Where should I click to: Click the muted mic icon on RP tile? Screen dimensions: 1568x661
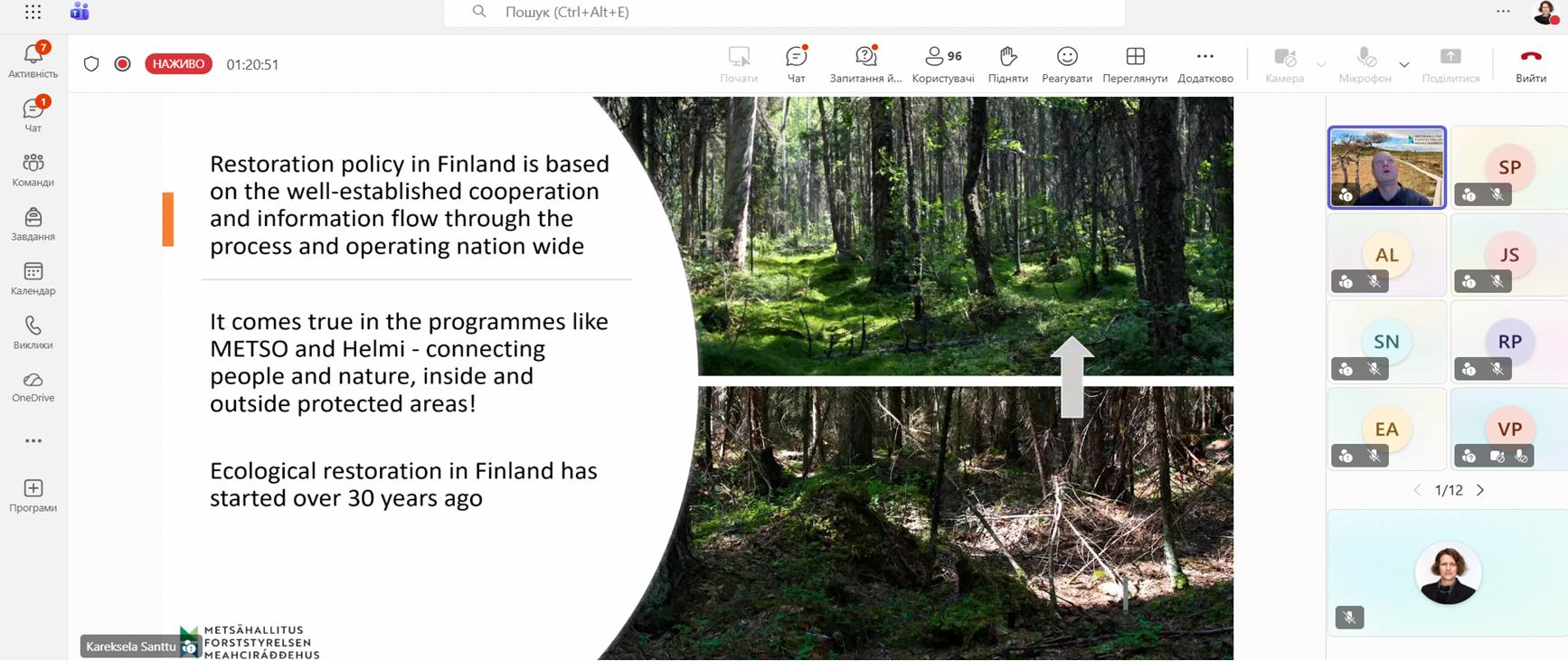[x=1497, y=369]
